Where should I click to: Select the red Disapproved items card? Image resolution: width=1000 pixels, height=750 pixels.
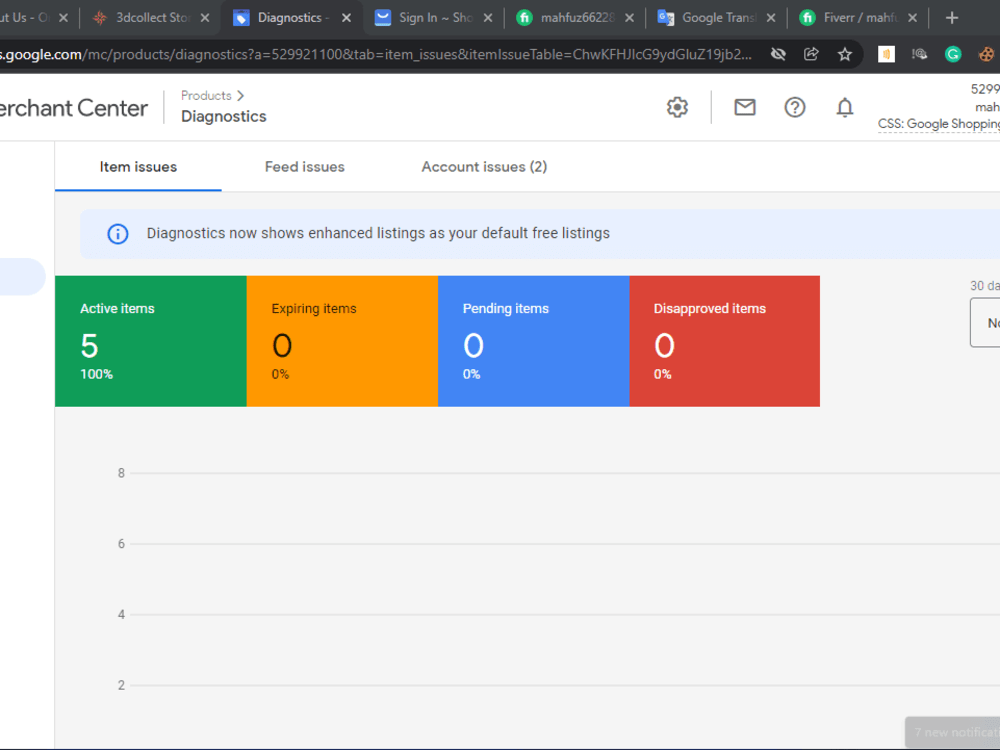pos(724,341)
